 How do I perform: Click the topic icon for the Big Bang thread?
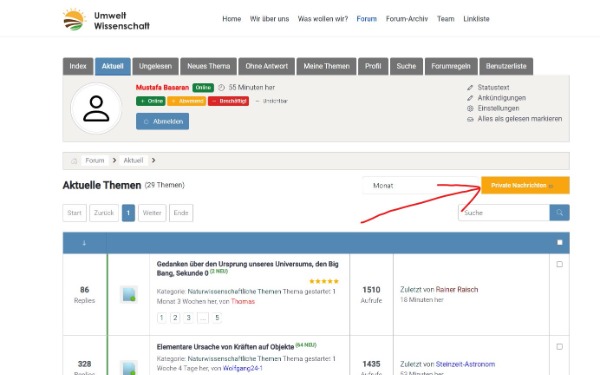[x=129, y=294]
